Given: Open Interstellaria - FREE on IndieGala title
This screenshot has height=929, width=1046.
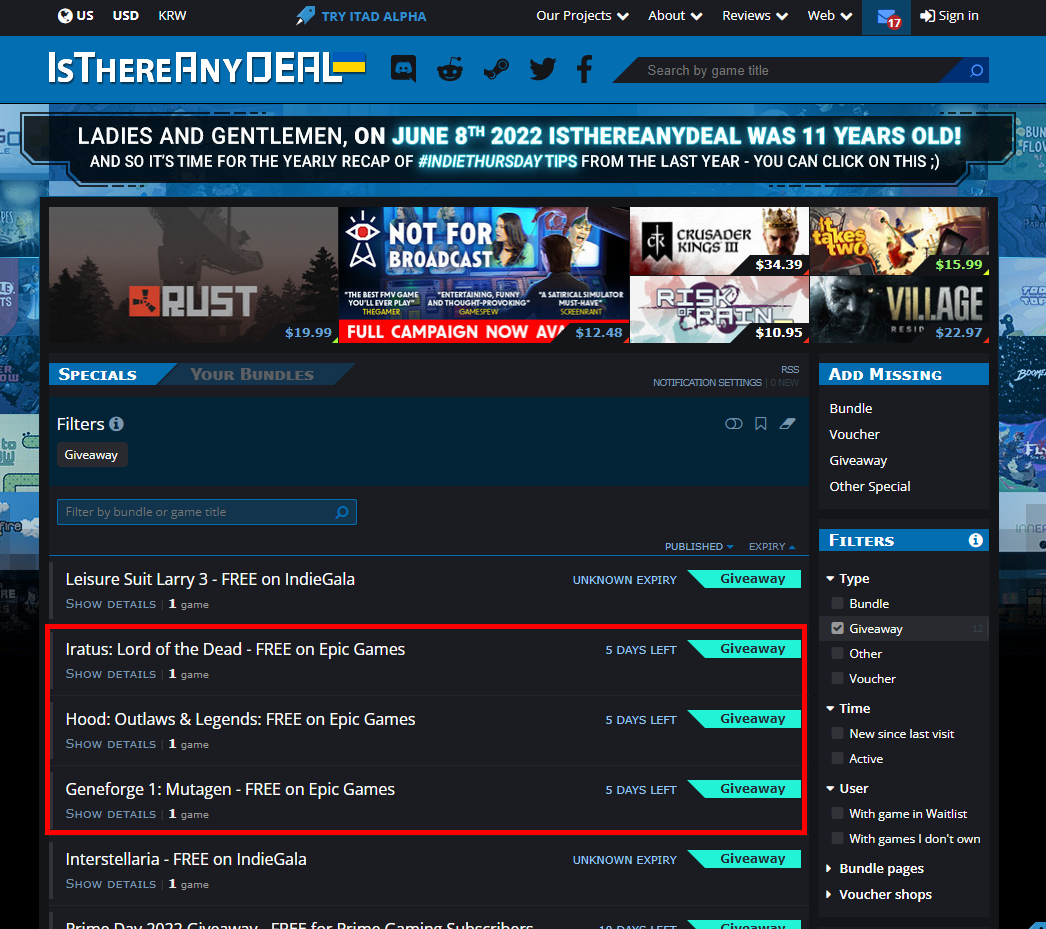Looking at the screenshot, I should click(186, 859).
